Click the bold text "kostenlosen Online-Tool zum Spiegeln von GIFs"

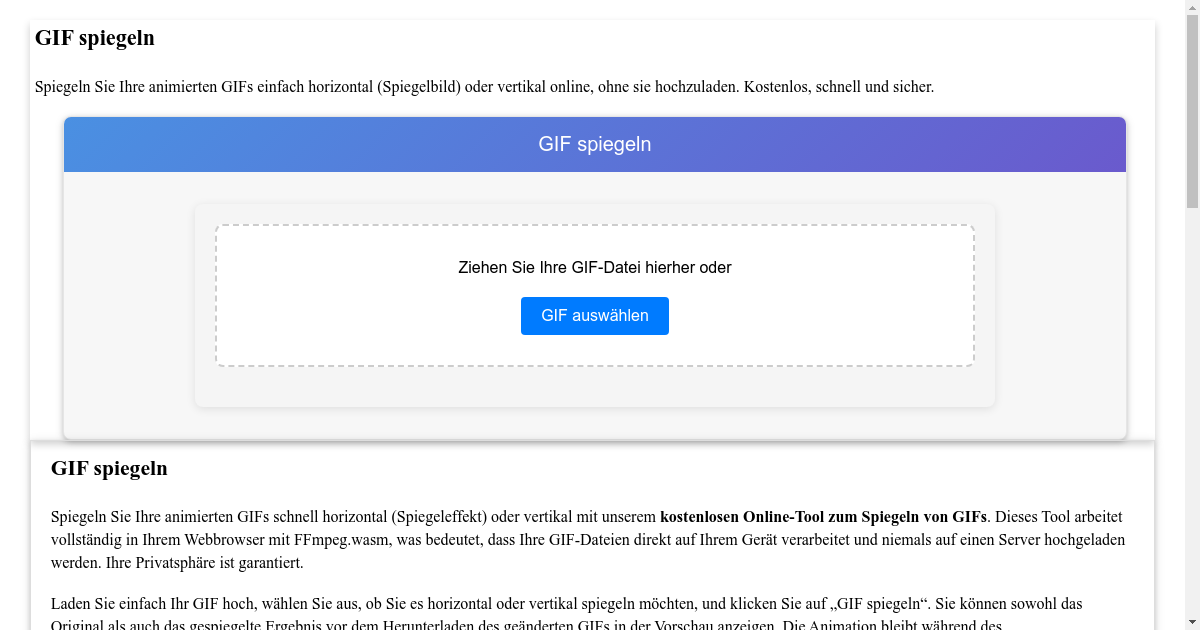click(x=823, y=517)
